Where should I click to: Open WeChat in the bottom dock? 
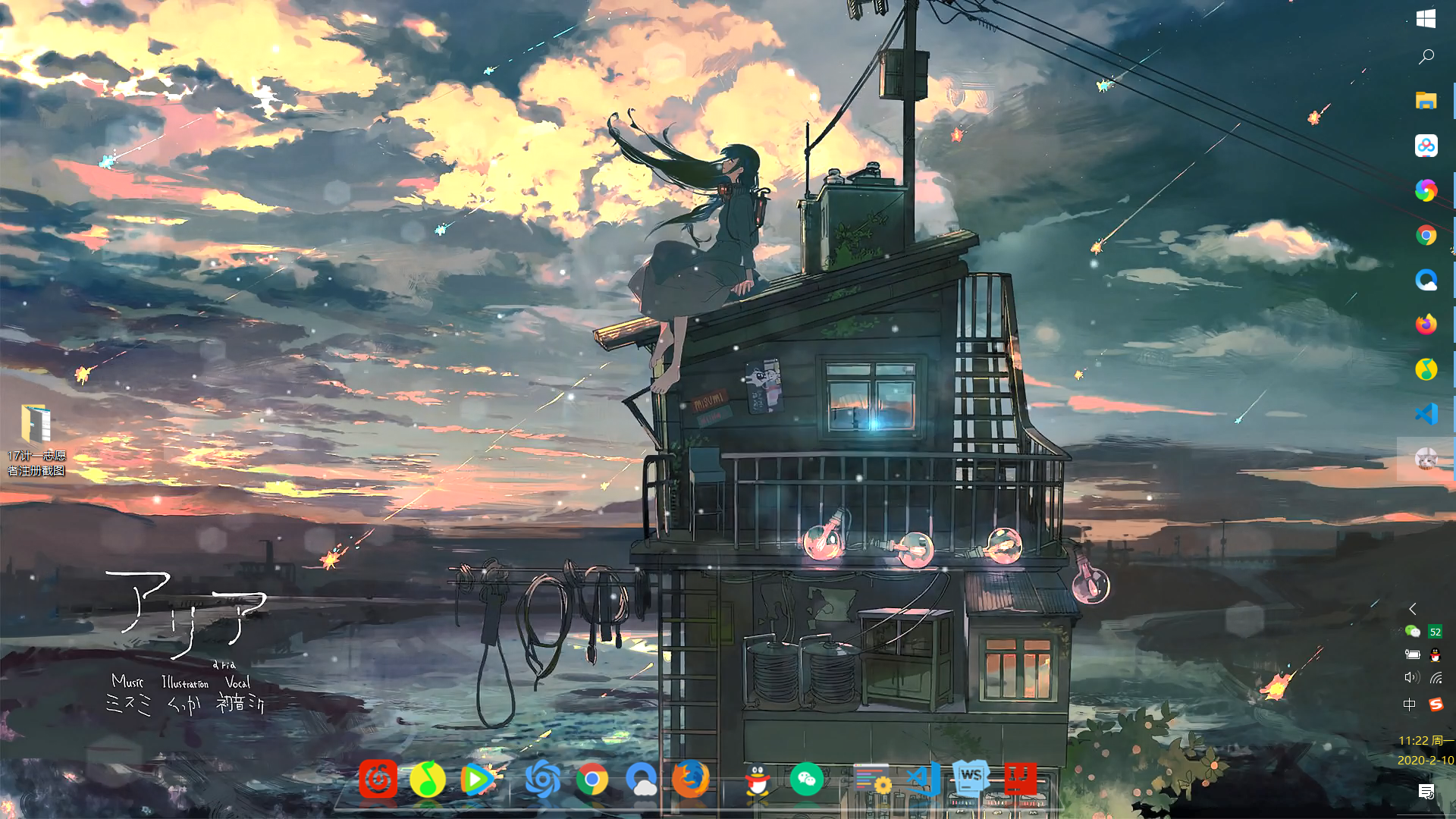click(x=806, y=779)
